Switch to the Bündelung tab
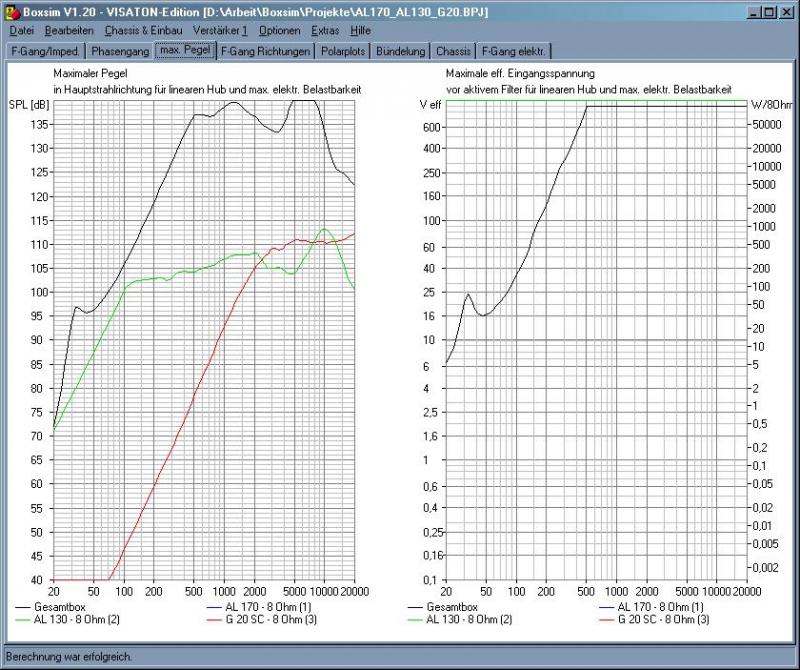 click(x=401, y=51)
